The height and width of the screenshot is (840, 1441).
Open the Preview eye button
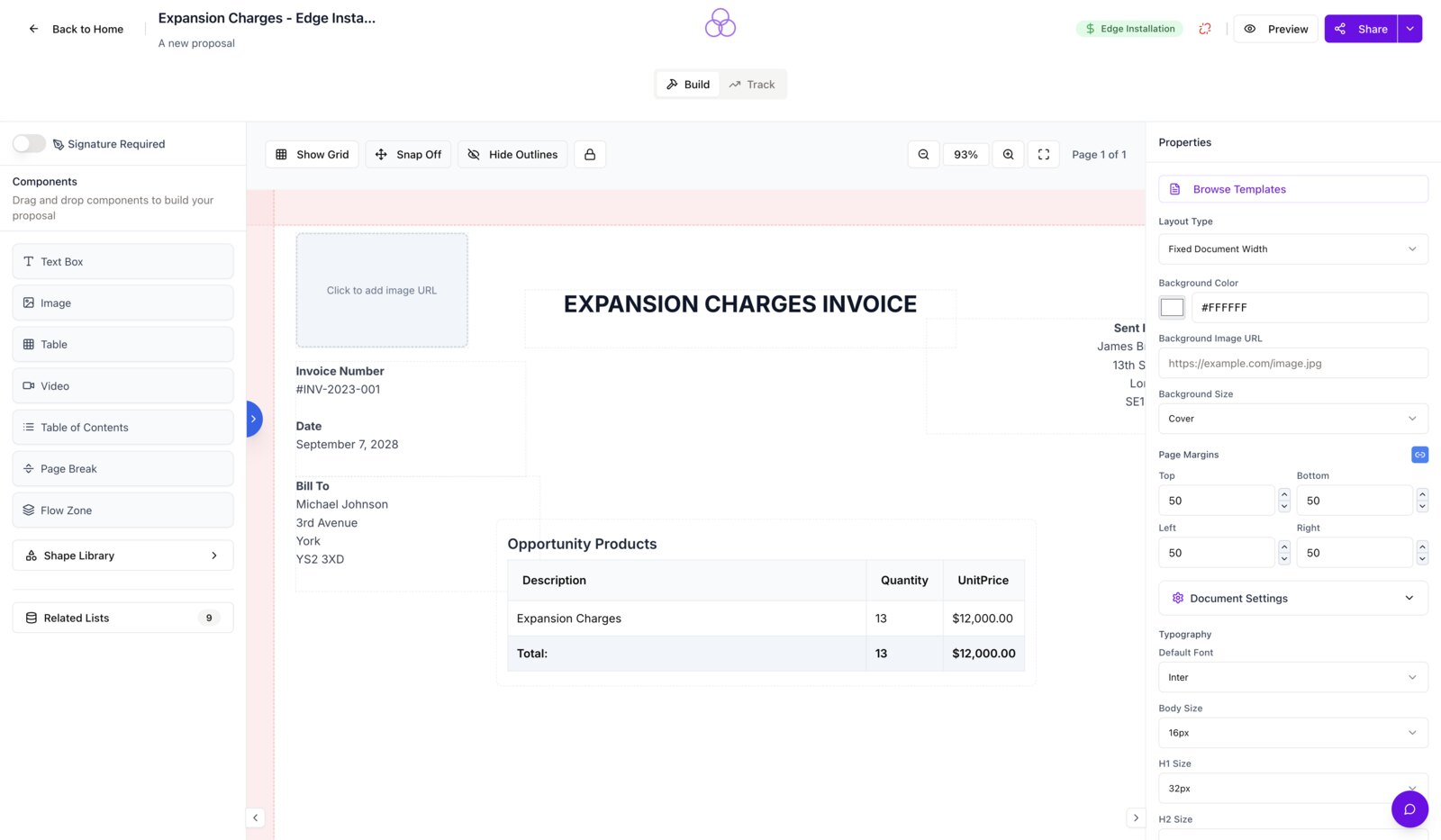point(1275,29)
